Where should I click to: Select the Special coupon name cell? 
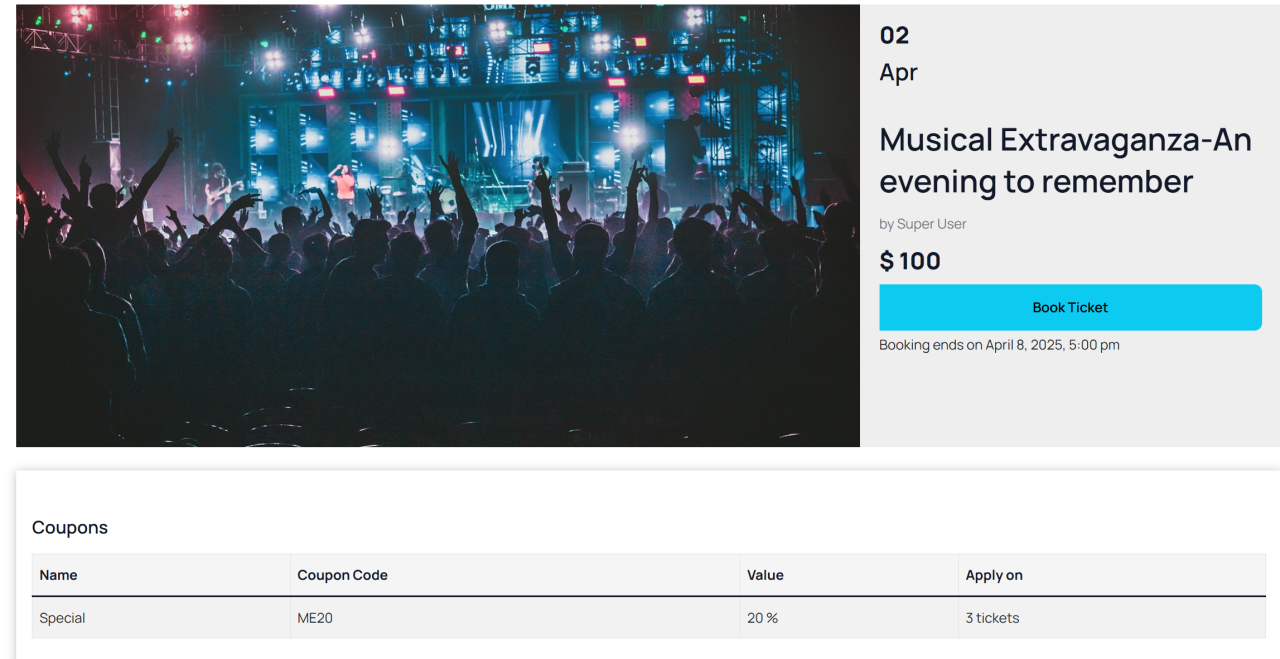[x=62, y=618]
